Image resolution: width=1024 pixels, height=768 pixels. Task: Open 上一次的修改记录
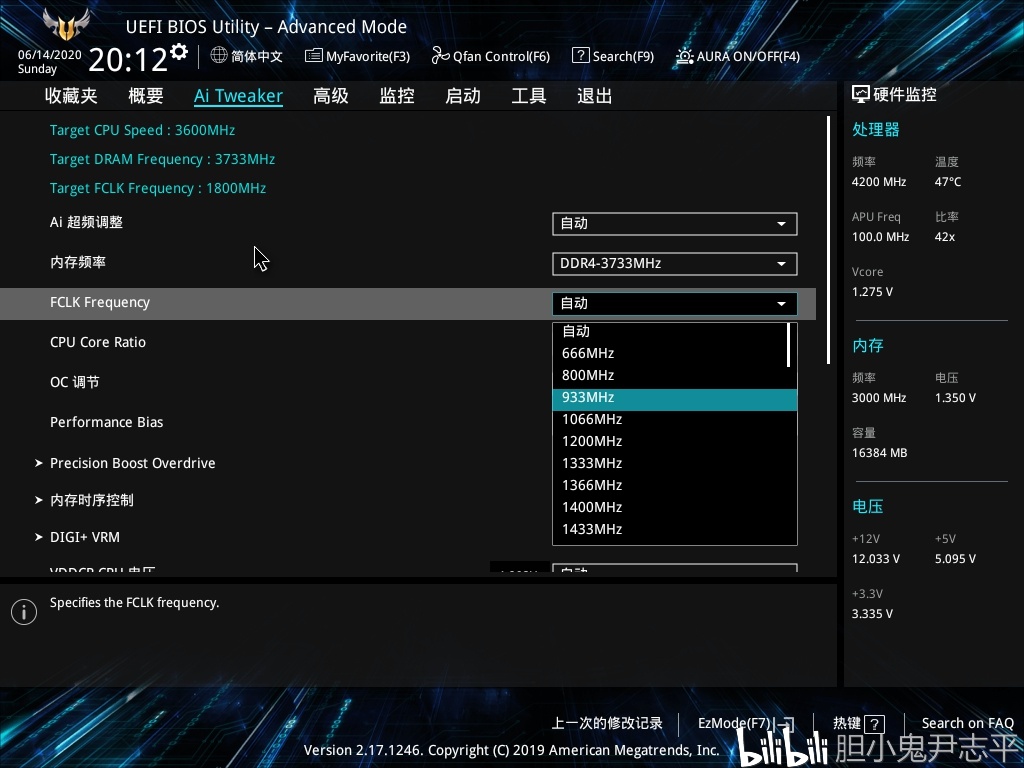(x=607, y=723)
